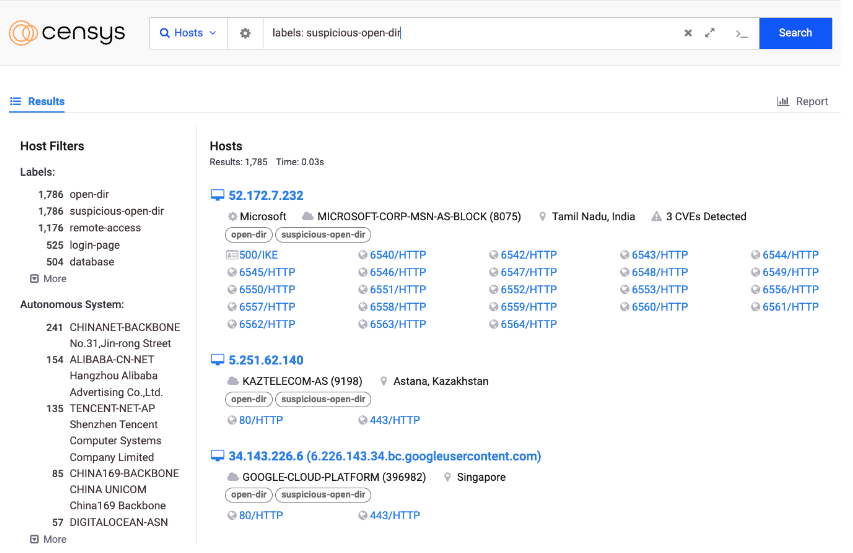The width and height of the screenshot is (853, 553).
Task: Clear the search query with X icon
Action: pyautogui.click(x=688, y=33)
